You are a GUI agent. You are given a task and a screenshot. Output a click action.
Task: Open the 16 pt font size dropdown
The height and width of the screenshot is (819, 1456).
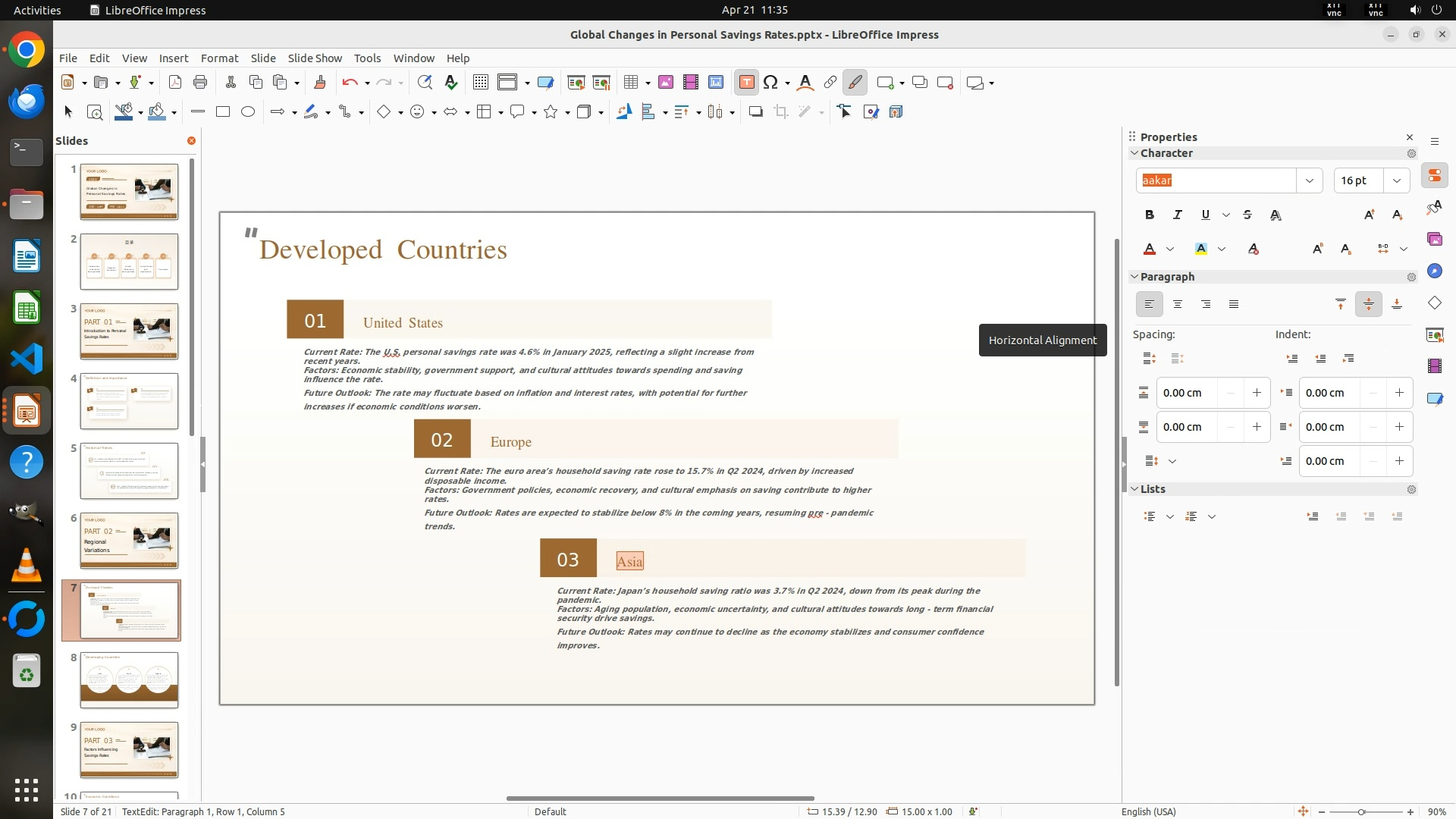point(1396,180)
